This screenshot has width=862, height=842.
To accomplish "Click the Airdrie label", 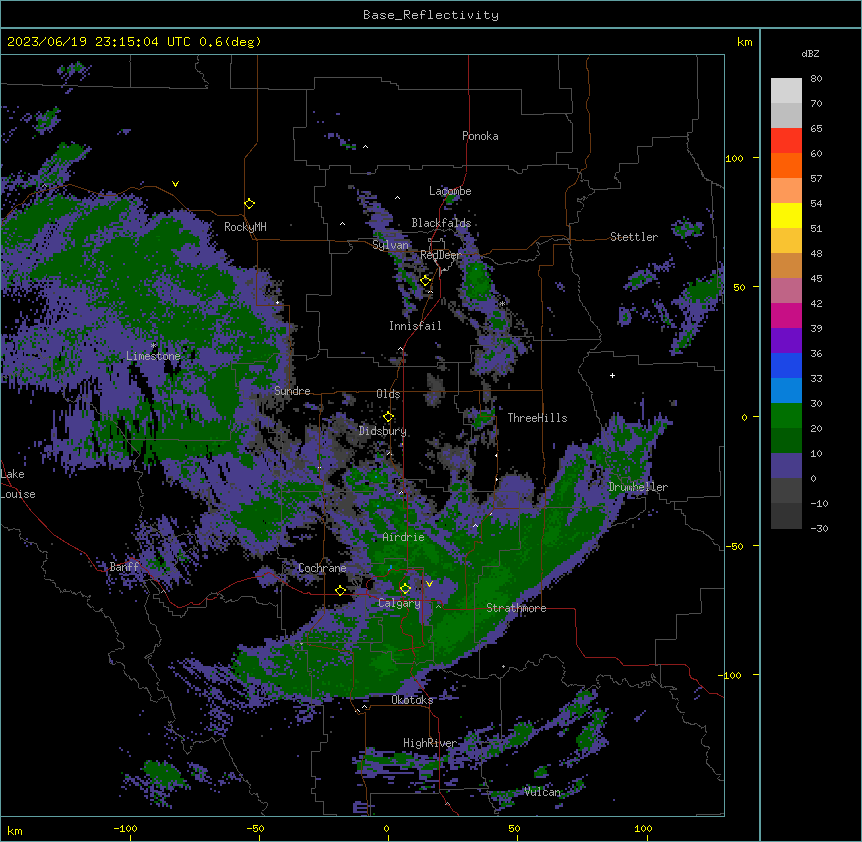I will 403,537.
